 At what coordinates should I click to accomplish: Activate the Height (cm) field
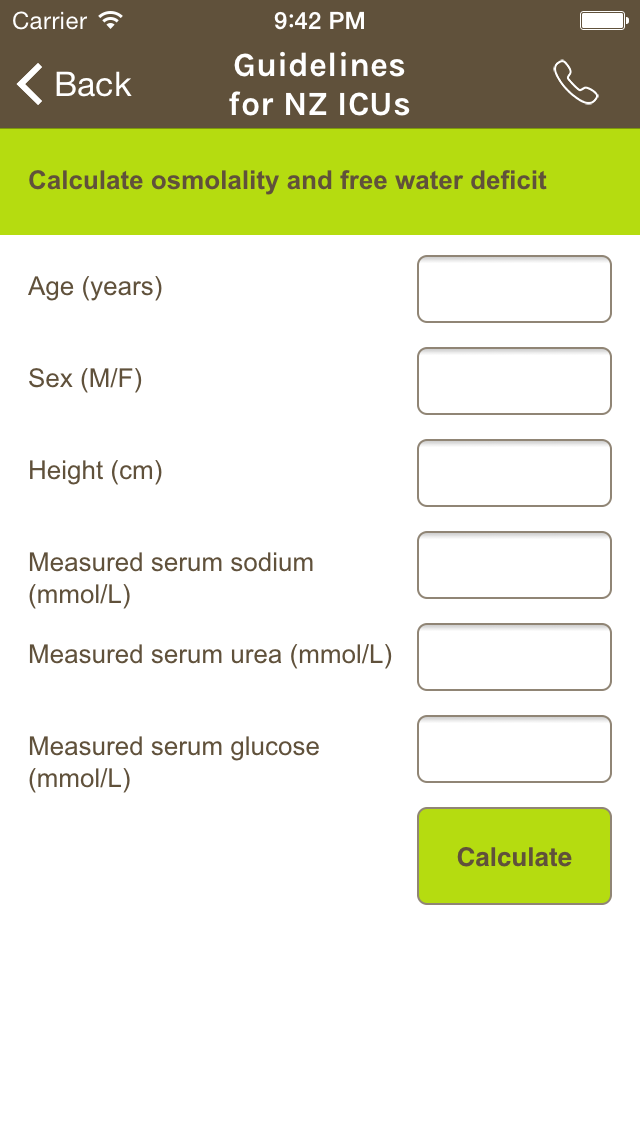click(515, 473)
